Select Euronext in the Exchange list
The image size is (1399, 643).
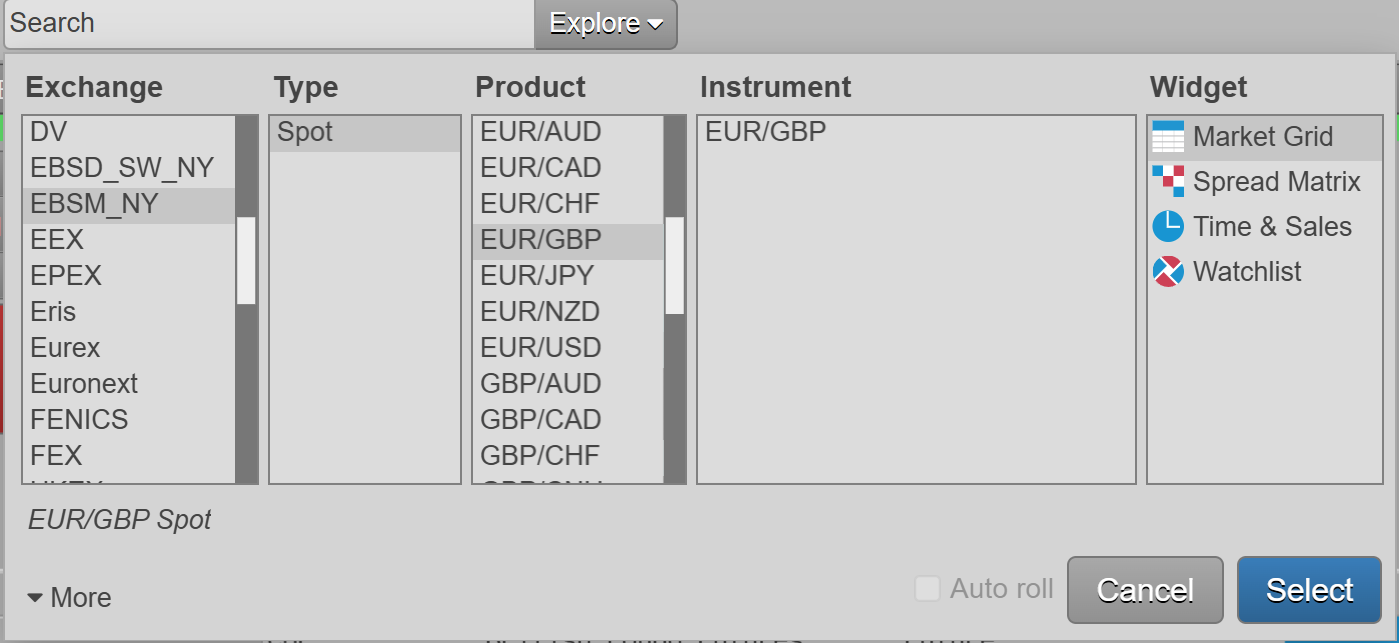tap(84, 384)
